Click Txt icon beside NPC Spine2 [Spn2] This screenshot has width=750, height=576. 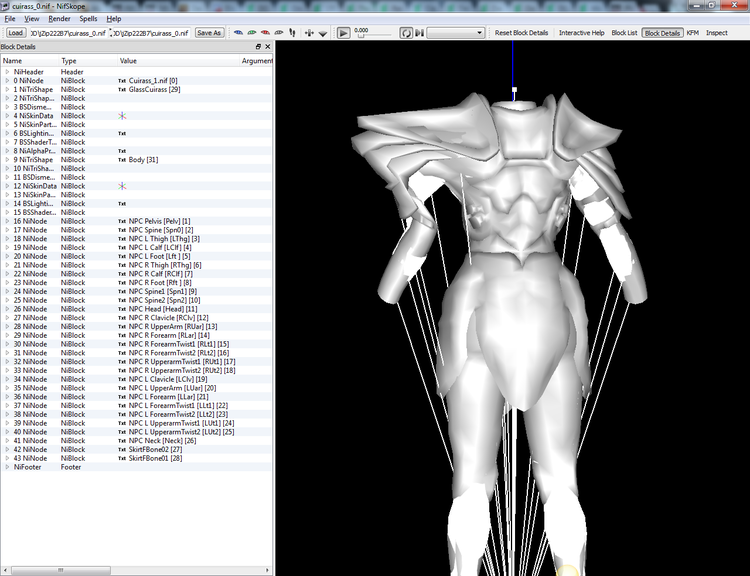tap(122, 300)
